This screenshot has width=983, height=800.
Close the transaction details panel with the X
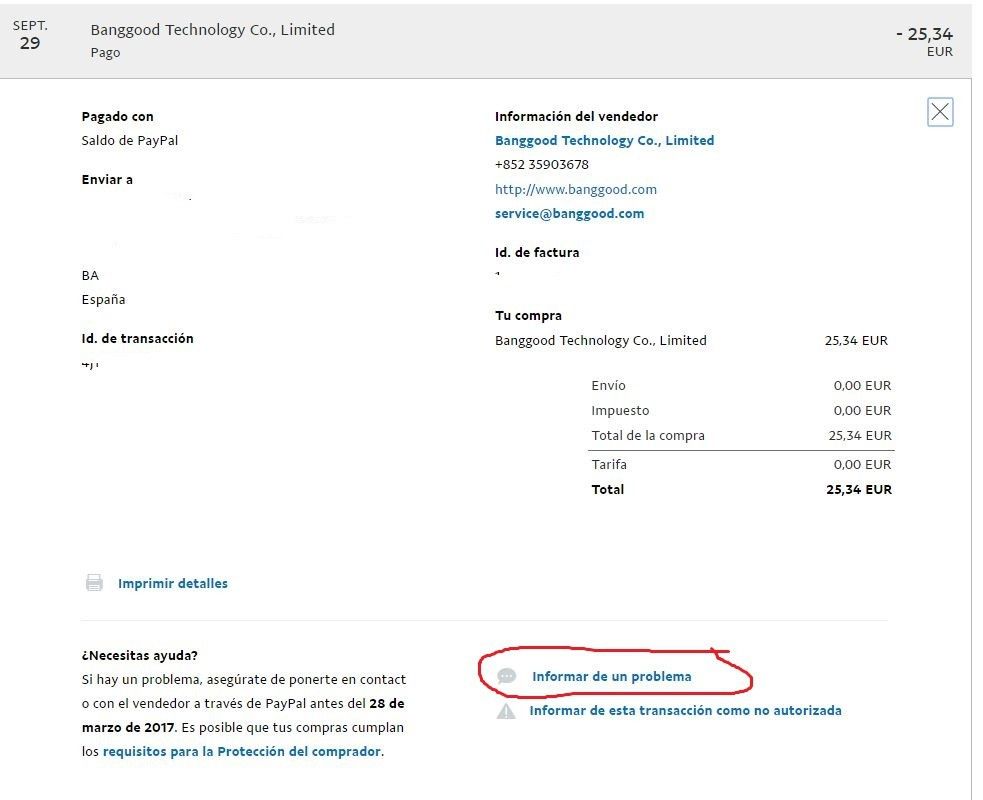[x=940, y=112]
